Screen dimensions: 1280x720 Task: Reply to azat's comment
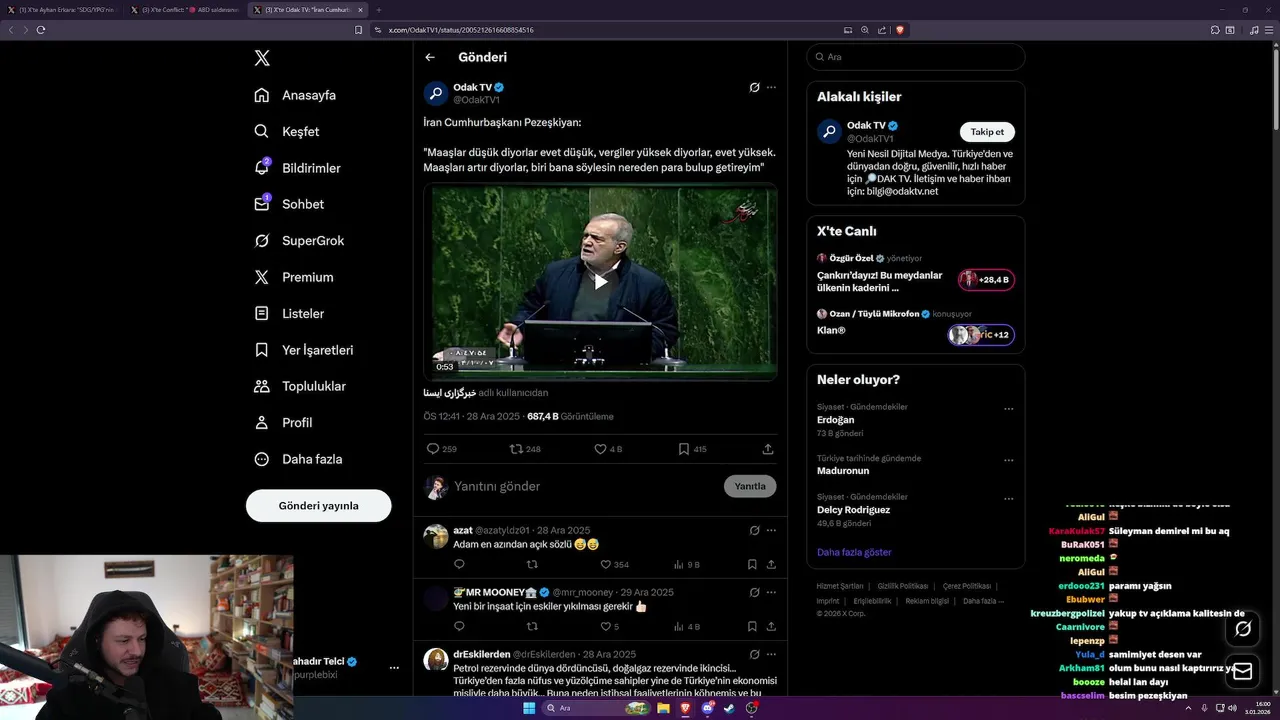(x=459, y=565)
